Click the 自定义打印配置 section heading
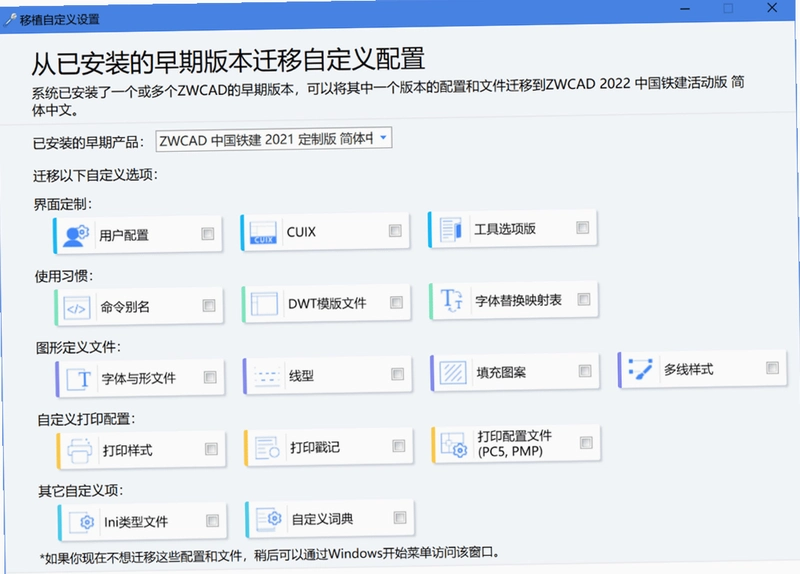The width and height of the screenshot is (800, 574). [86, 420]
